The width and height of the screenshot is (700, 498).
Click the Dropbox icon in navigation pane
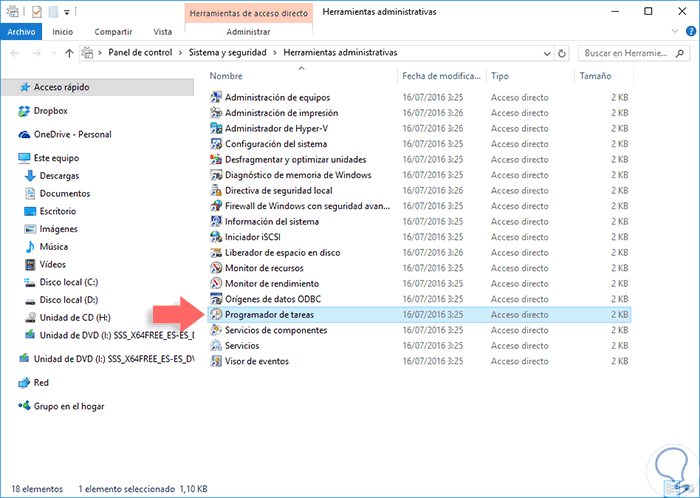click(x=24, y=111)
